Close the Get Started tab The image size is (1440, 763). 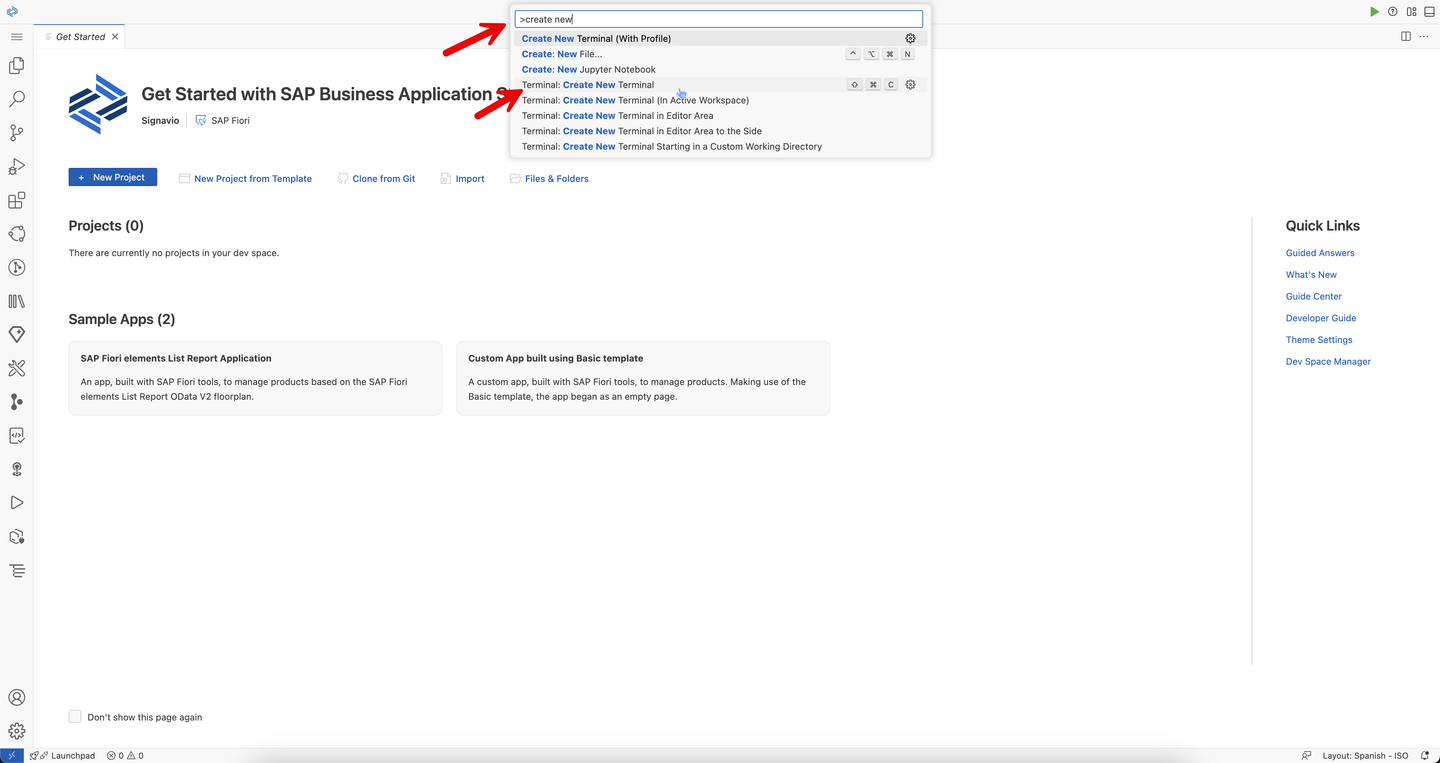tap(115, 37)
